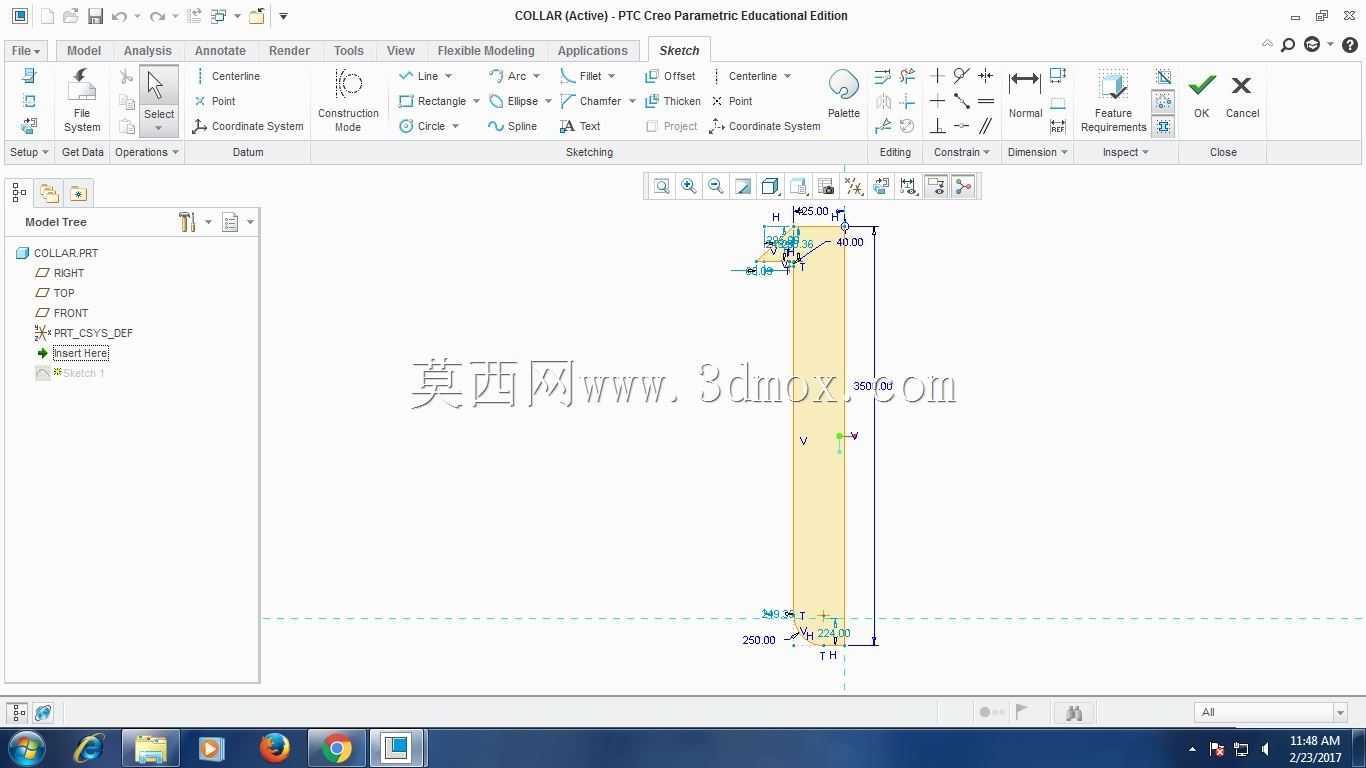1366x768 pixels.
Task: Click the Refit view icon
Action: point(661,186)
